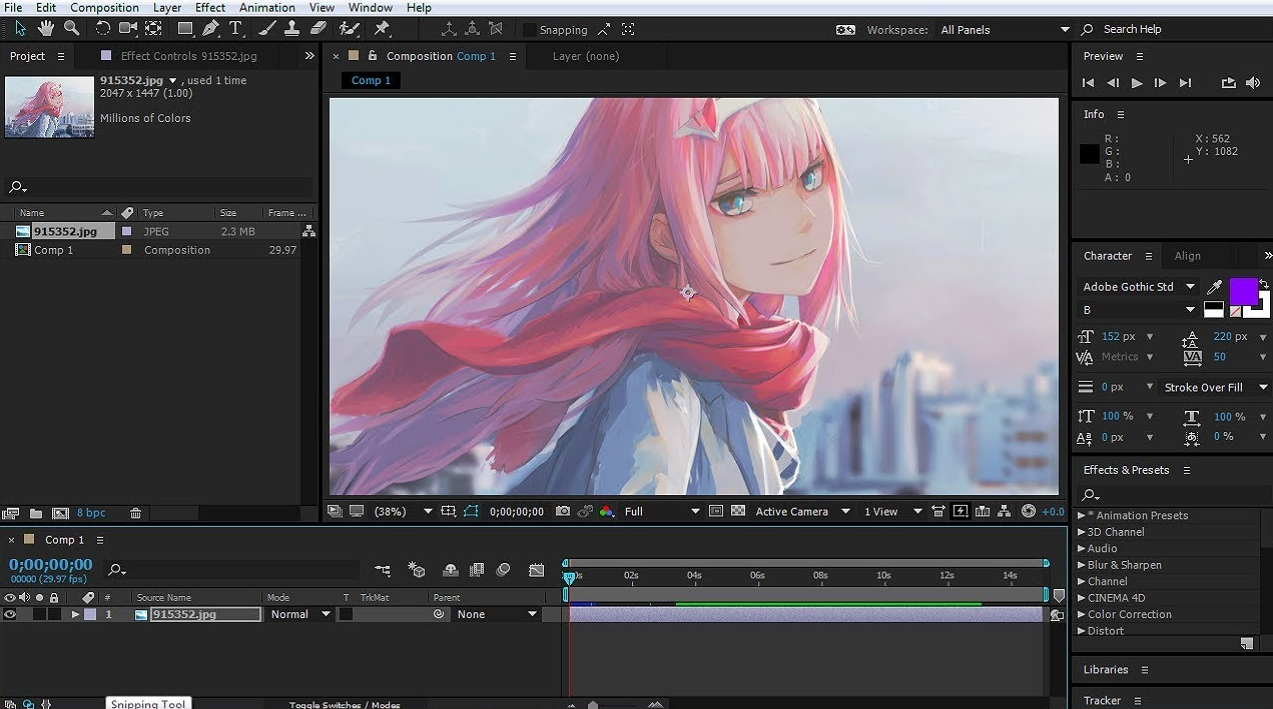Delete selected item with trash icon
The height and width of the screenshot is (709, 1273).
click(x=135, y=513)
